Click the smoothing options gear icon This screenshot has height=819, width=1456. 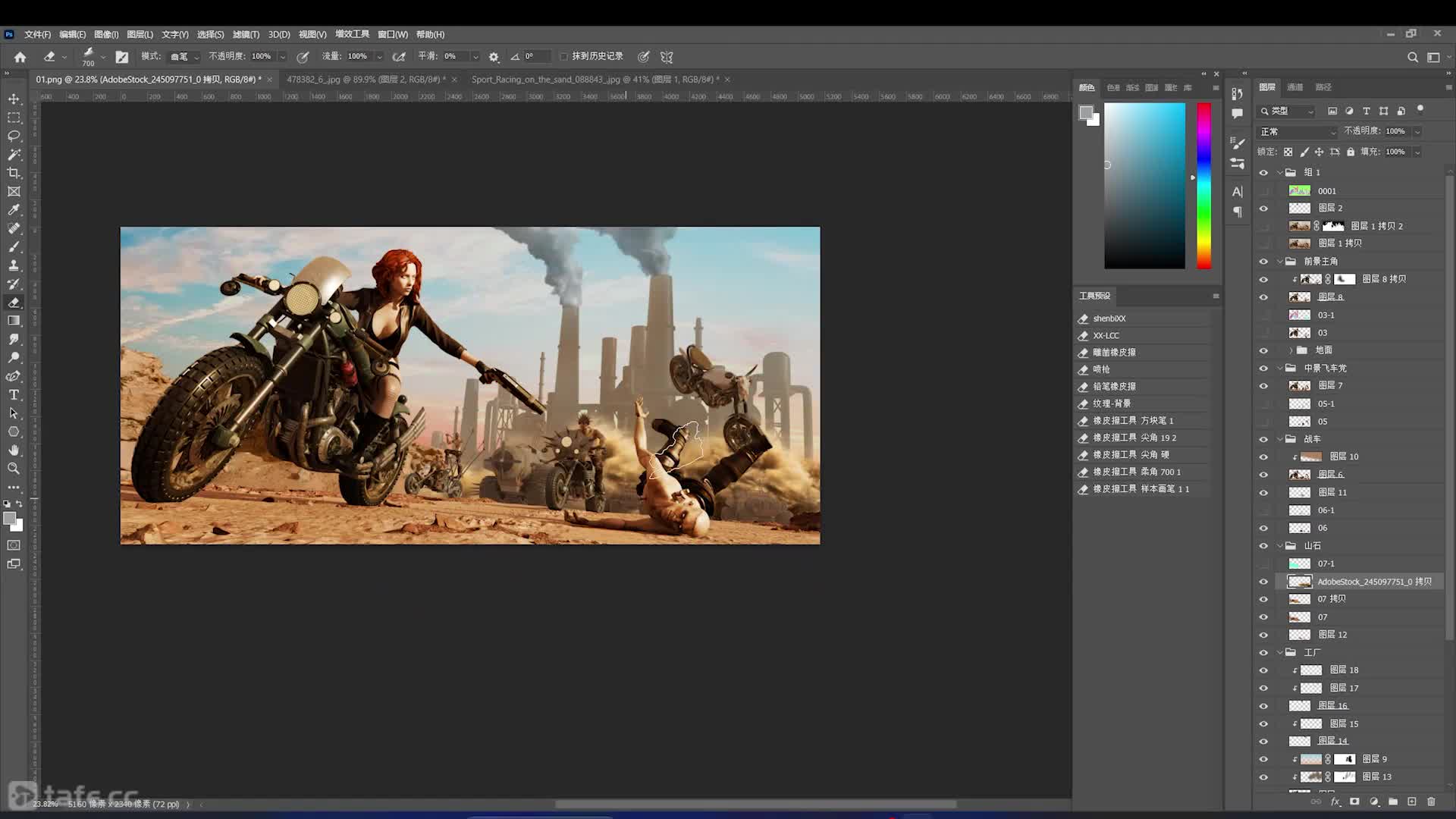tap(494, 57)
